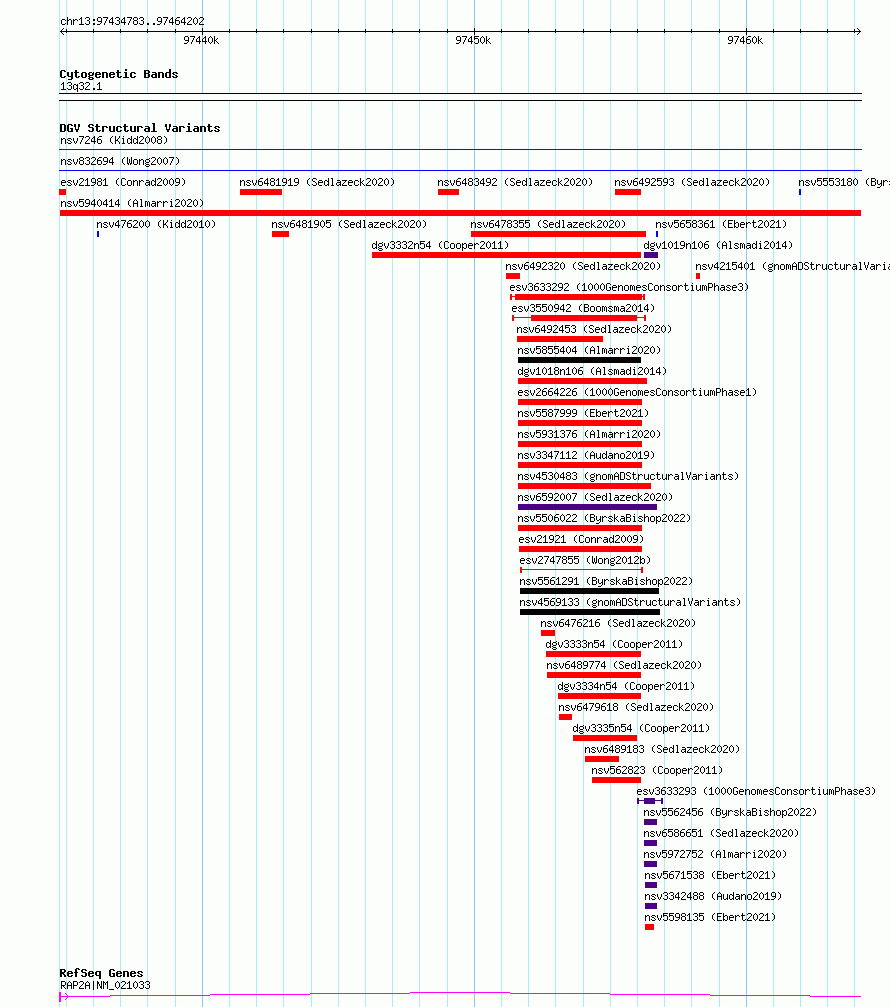This screenshot has width=890, height=1007.
Task: Click the Cytogenetic Bands track heading
Action: click(119, 74)
